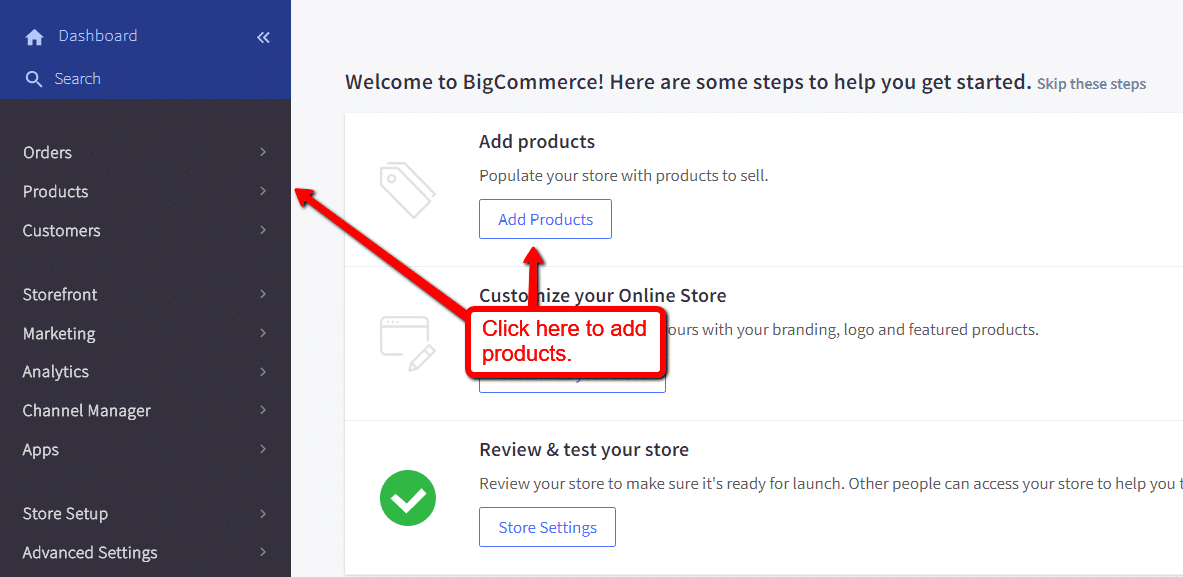The width and height of the screenshot is (1183, 577).
Task: Select Marketing in the sidebar
Action: click(x=60, y=333)
